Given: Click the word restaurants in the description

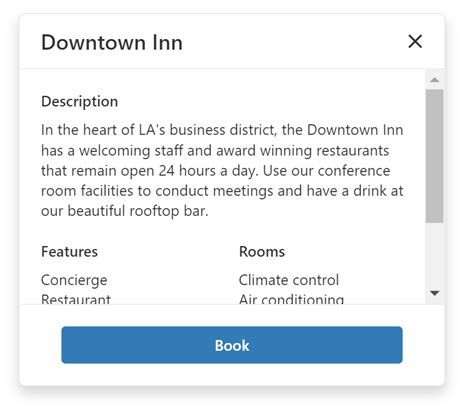Looking at the screenshot, I should tap(353, 151).
